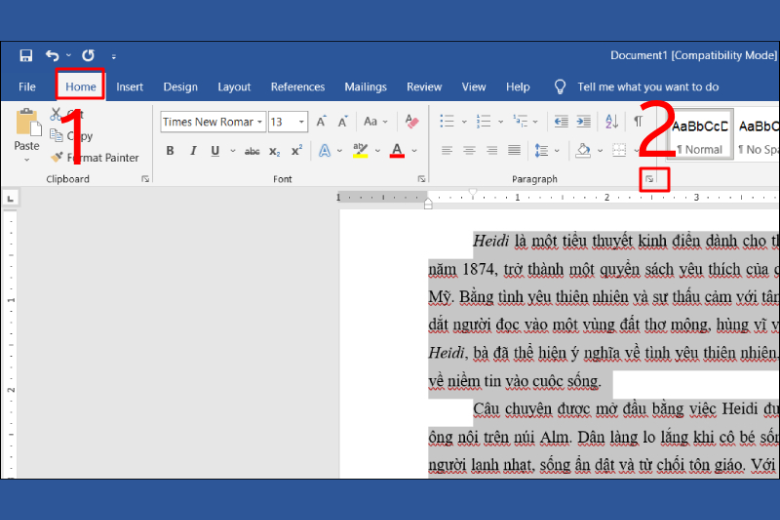
Task: Undo the last action
Action: (52, 55)
